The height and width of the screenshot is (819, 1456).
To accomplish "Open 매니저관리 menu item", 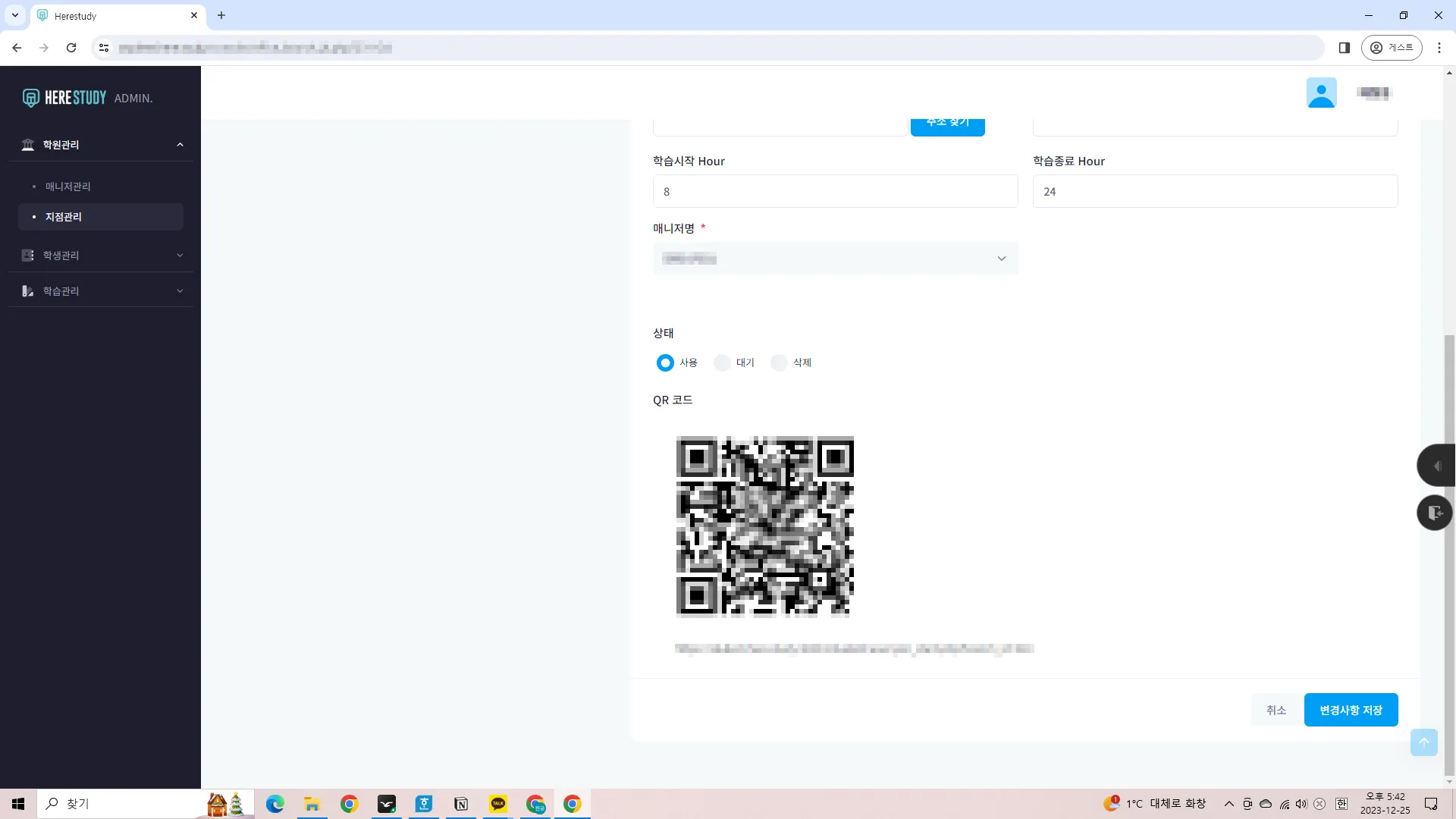I will 68,187.
